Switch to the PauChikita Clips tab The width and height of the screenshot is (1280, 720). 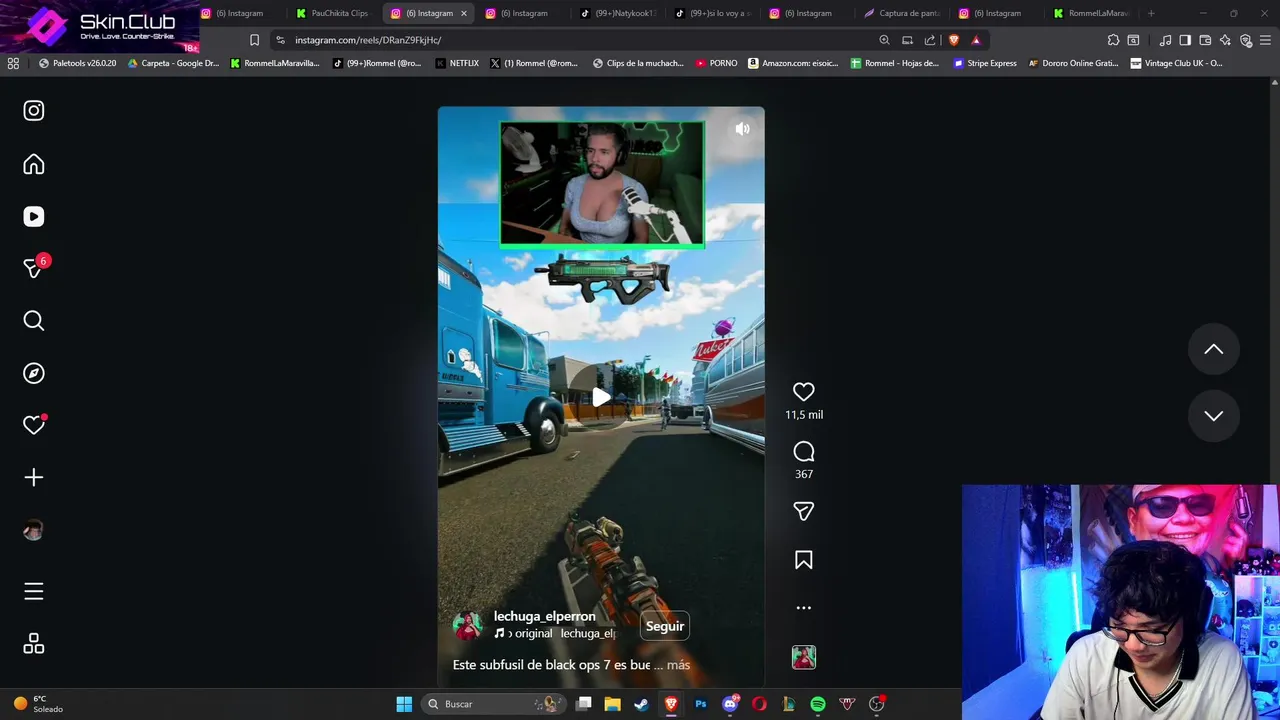[x=332, y=13]
